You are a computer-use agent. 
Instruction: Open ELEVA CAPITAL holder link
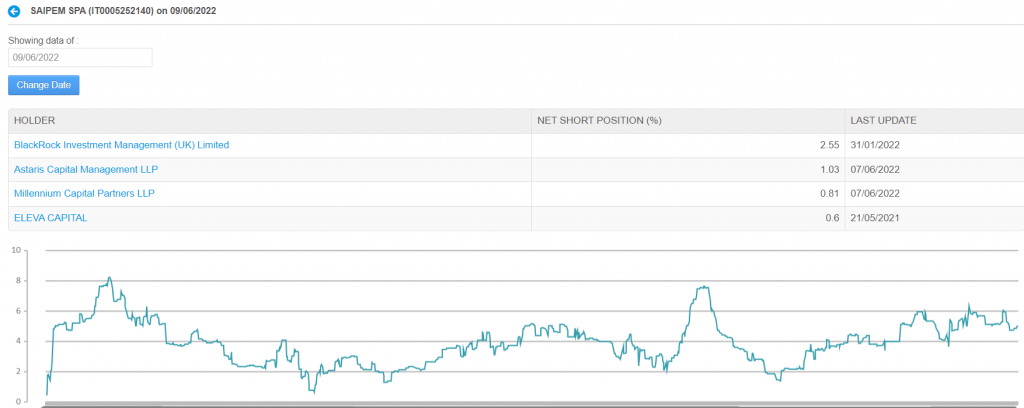50,218
